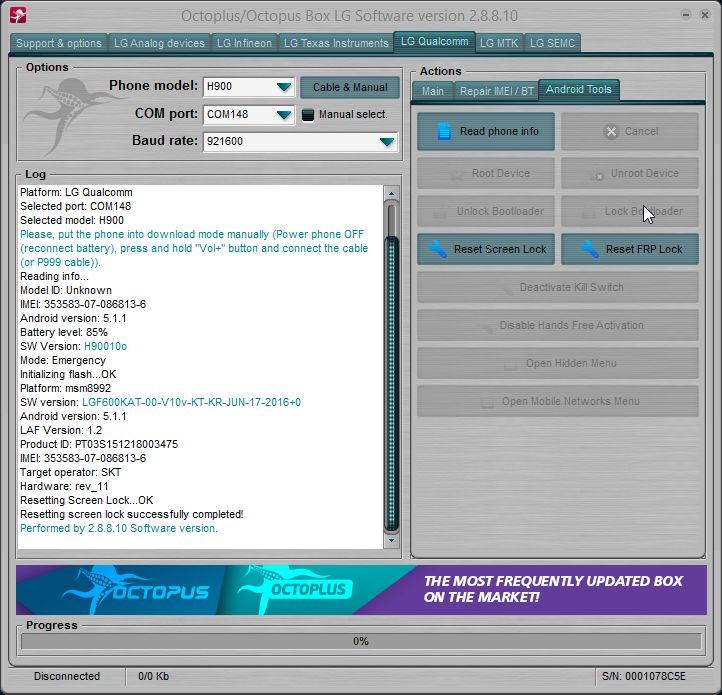Click Open Mobile Networks Menu button
The width and height of the screenshot is (722, 695).
point(558,401)
